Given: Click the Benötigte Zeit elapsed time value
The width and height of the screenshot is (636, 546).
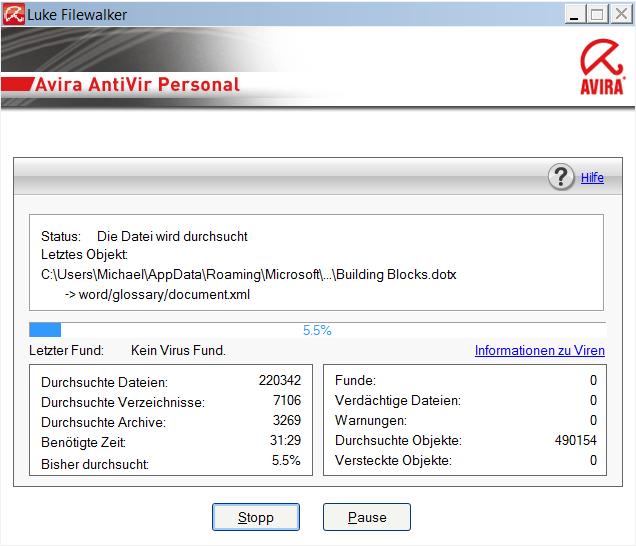Looking at the screenshot, I should pos(286,441).
